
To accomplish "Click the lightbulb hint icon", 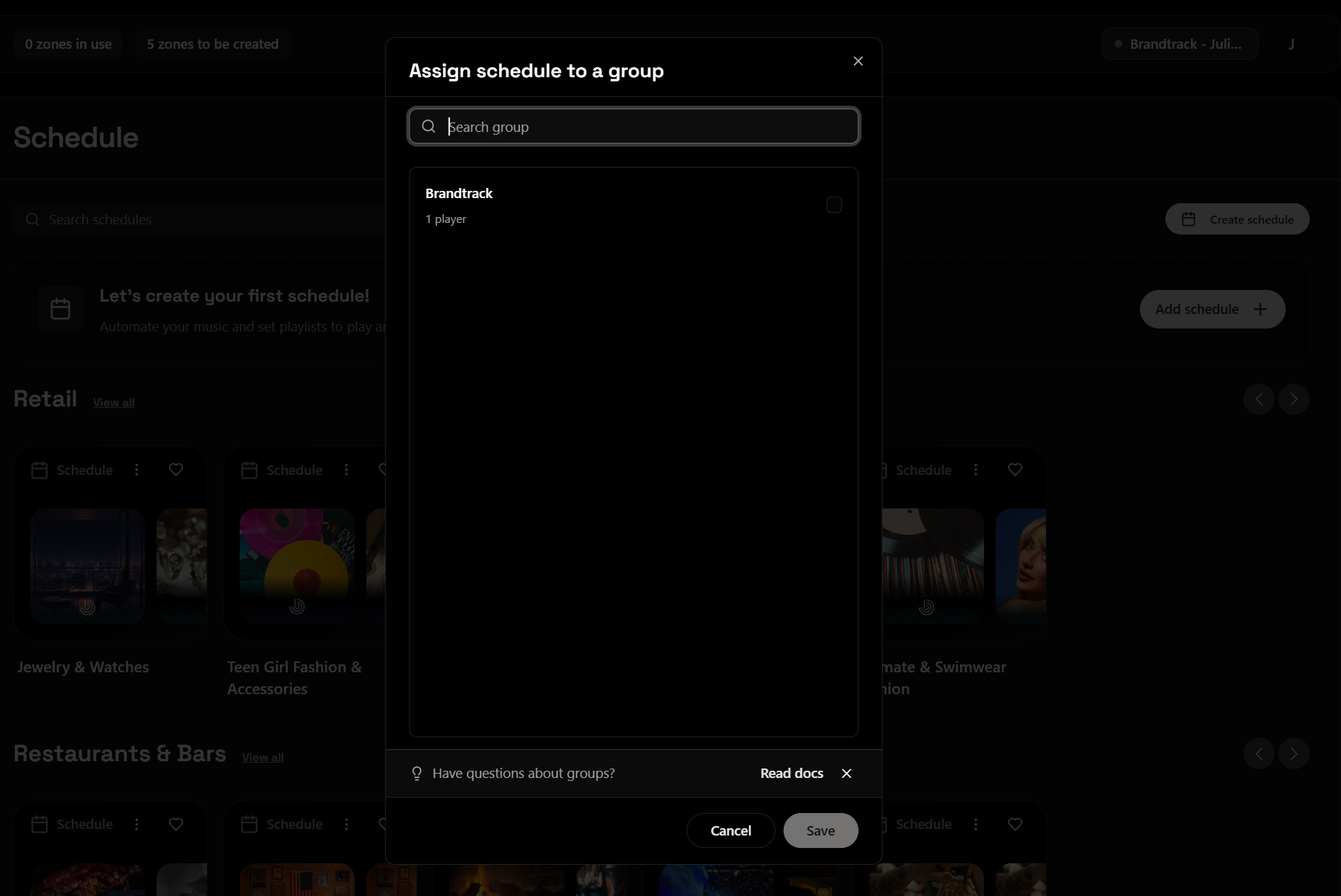I will (417, 773).
